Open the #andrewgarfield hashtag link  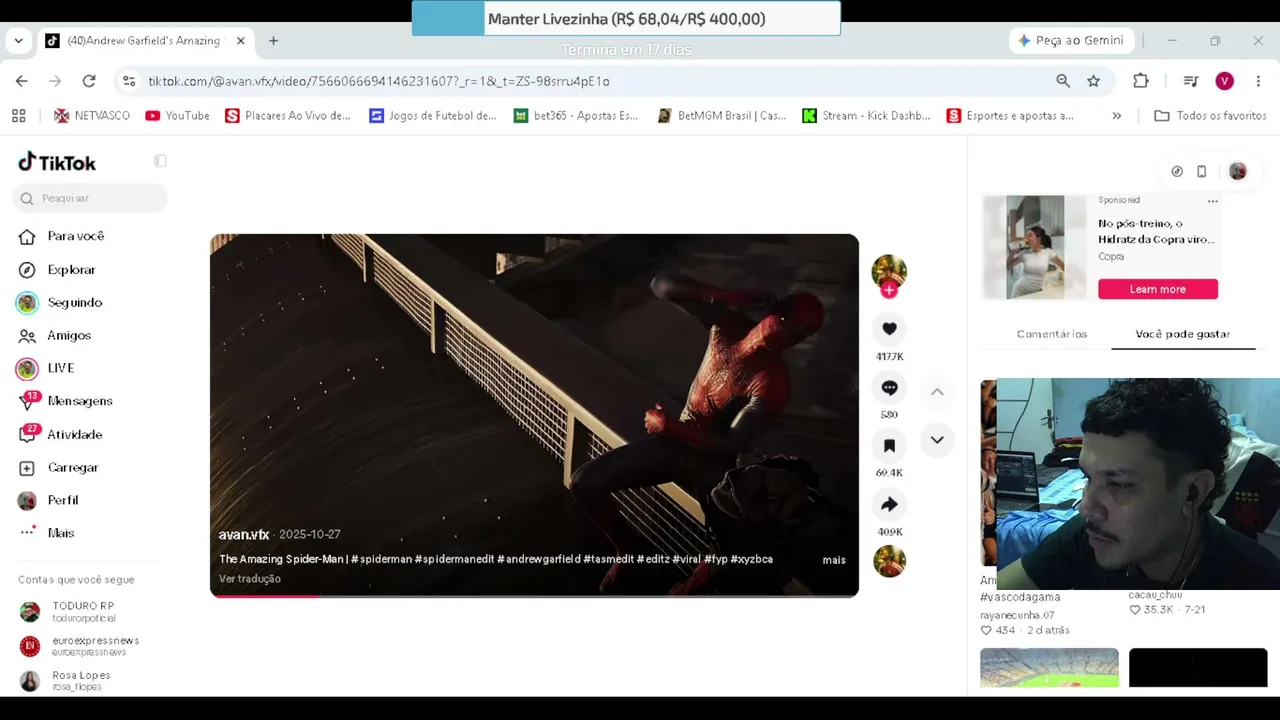(x=539, y=560)
